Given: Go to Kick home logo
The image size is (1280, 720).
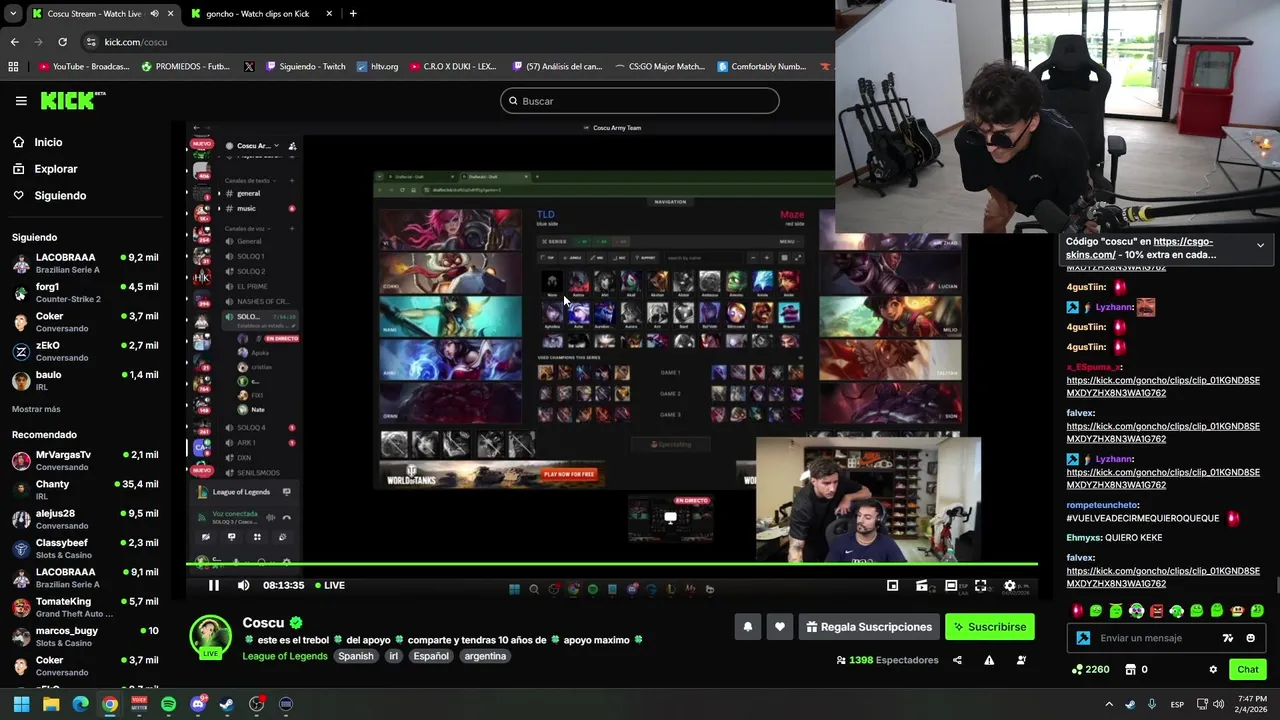Looking at the screenshot, I should pos(72,100).
